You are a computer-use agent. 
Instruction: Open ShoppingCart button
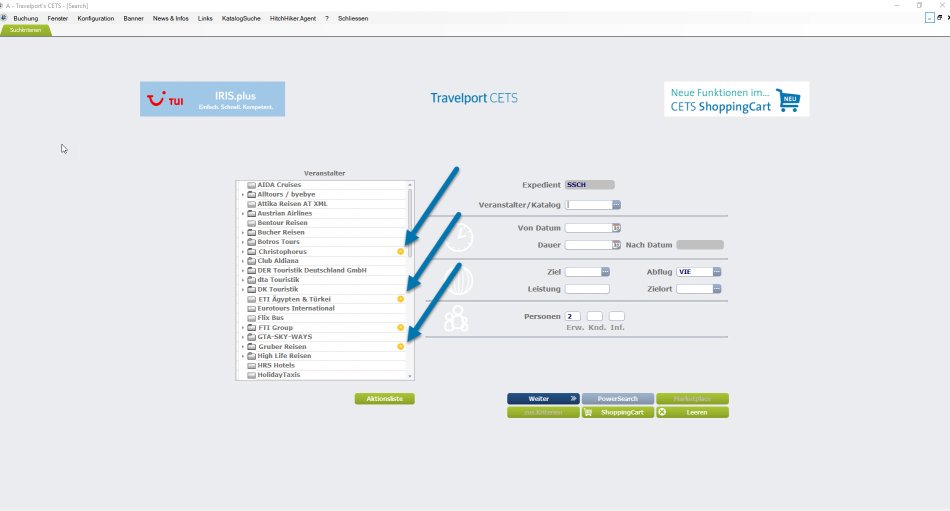point(617,412)
